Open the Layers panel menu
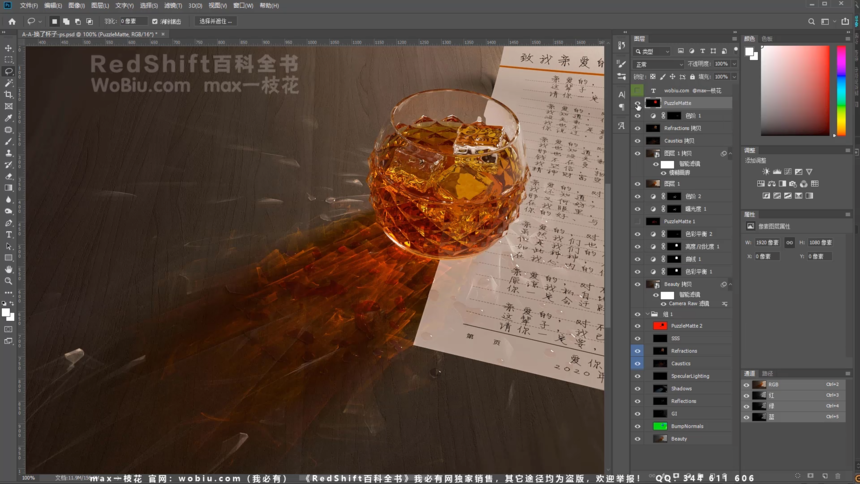The width and height of the screenshot is (860, 484). click(x=734, y=39)
